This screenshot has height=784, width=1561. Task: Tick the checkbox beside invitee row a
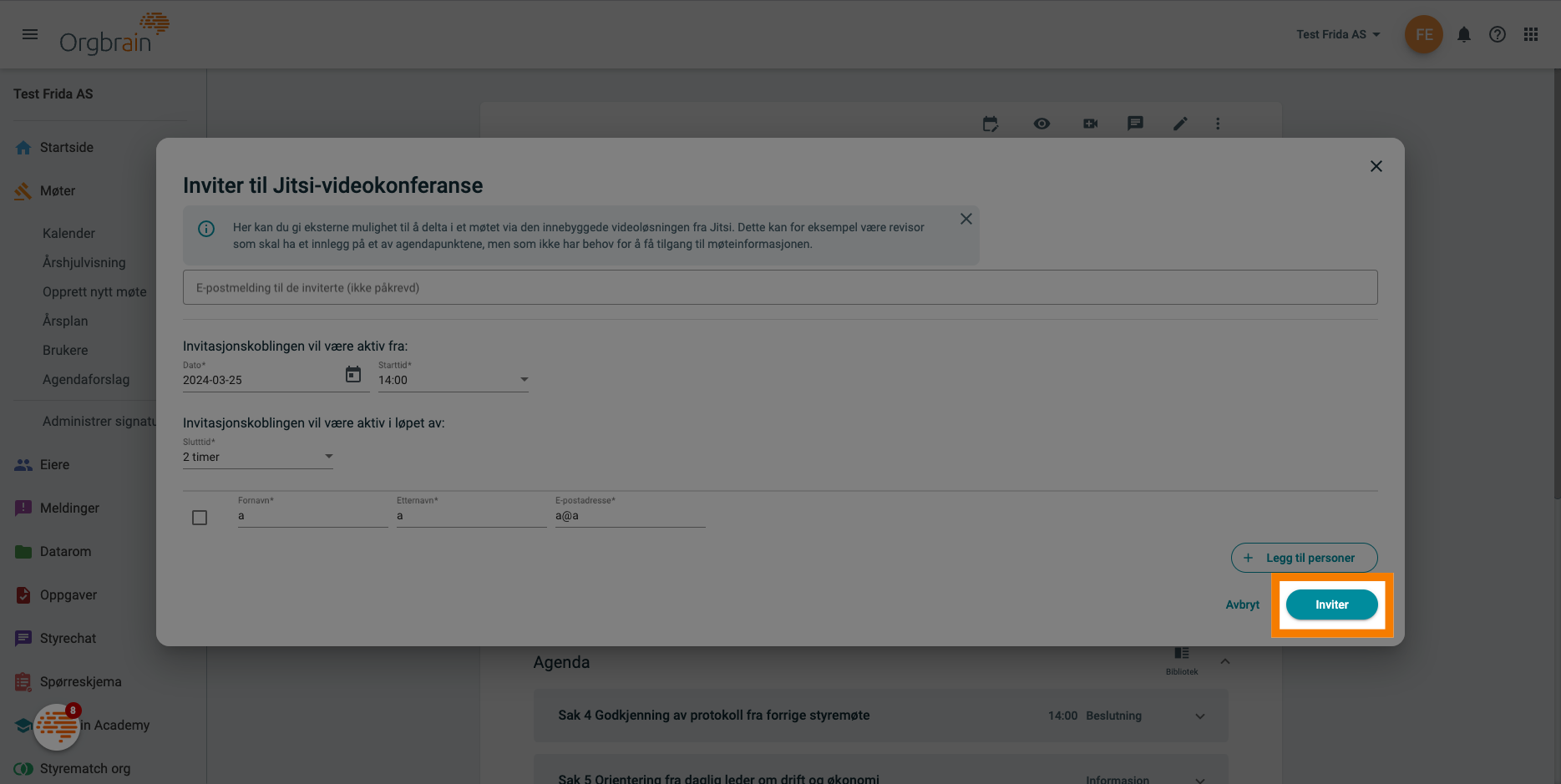[x=200, y=518]
